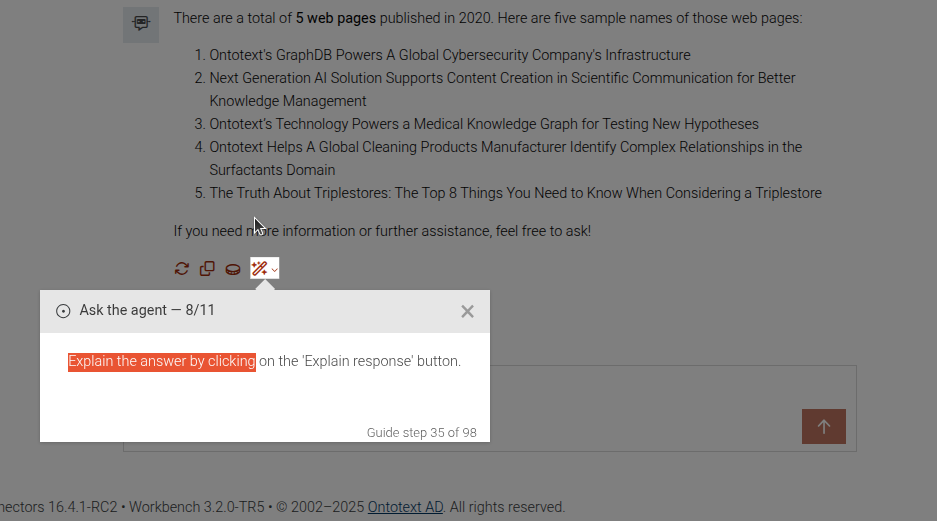Copy the agent's answer with the copy icon
Screen dimensions: 937x521
click(207, 268)
